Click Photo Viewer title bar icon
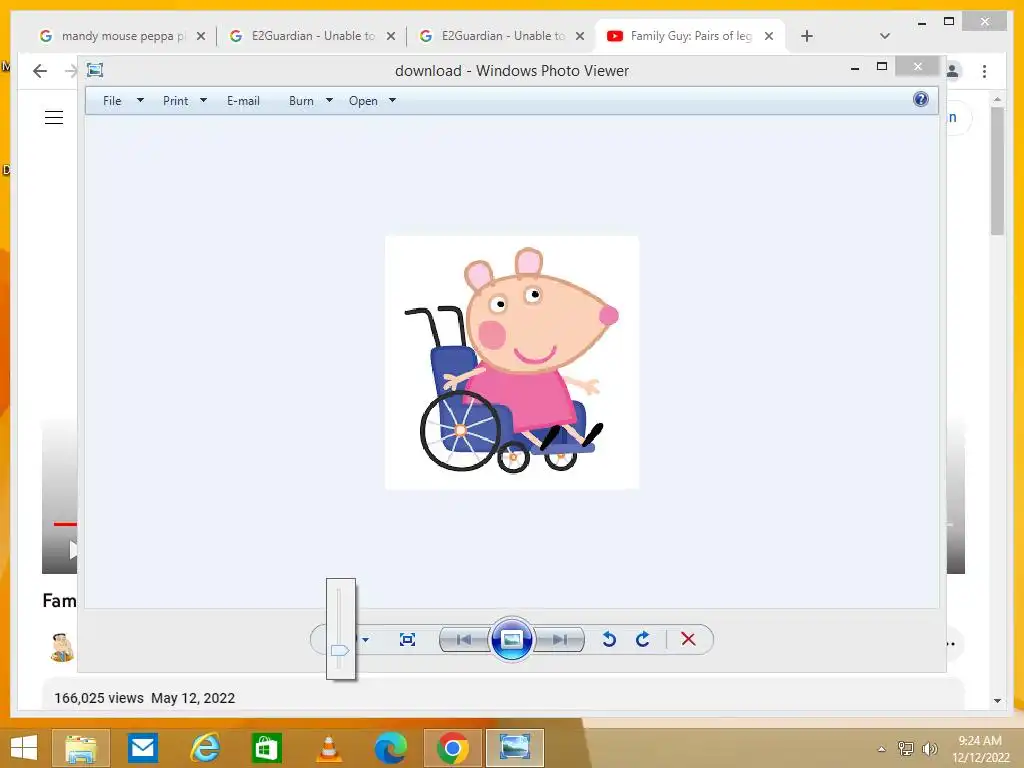This screenshot has width=1024, height=768. coord(95,70)
